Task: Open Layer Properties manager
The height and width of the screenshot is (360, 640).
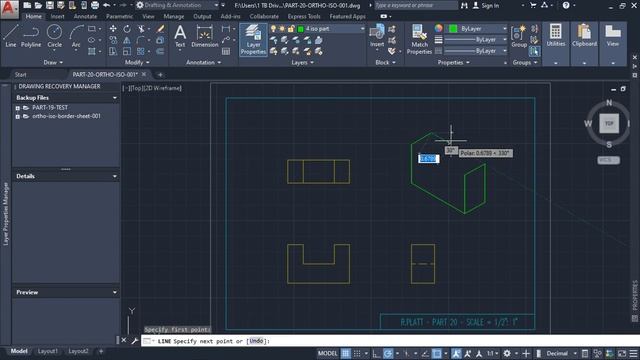Action: pyautogui.click(x=253, y=40)
